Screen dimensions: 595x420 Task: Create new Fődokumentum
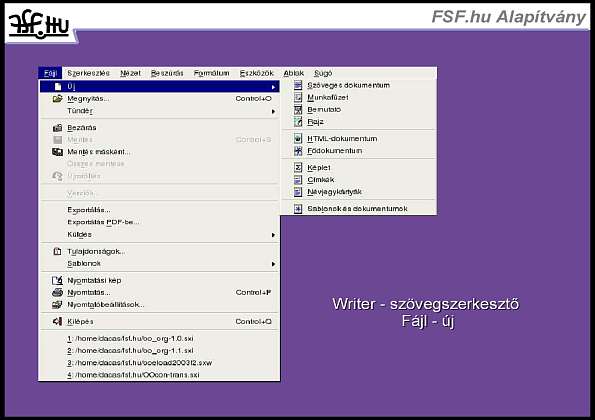coord(359,151)
